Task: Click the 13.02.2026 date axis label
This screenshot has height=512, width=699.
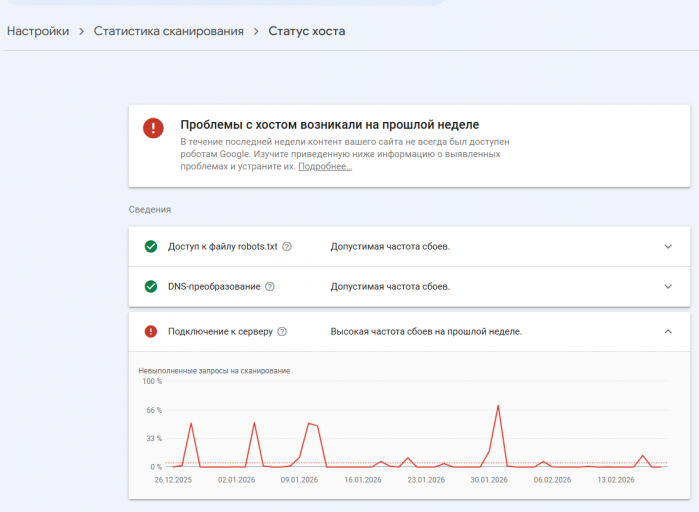Action: click(x=616, y=480)
